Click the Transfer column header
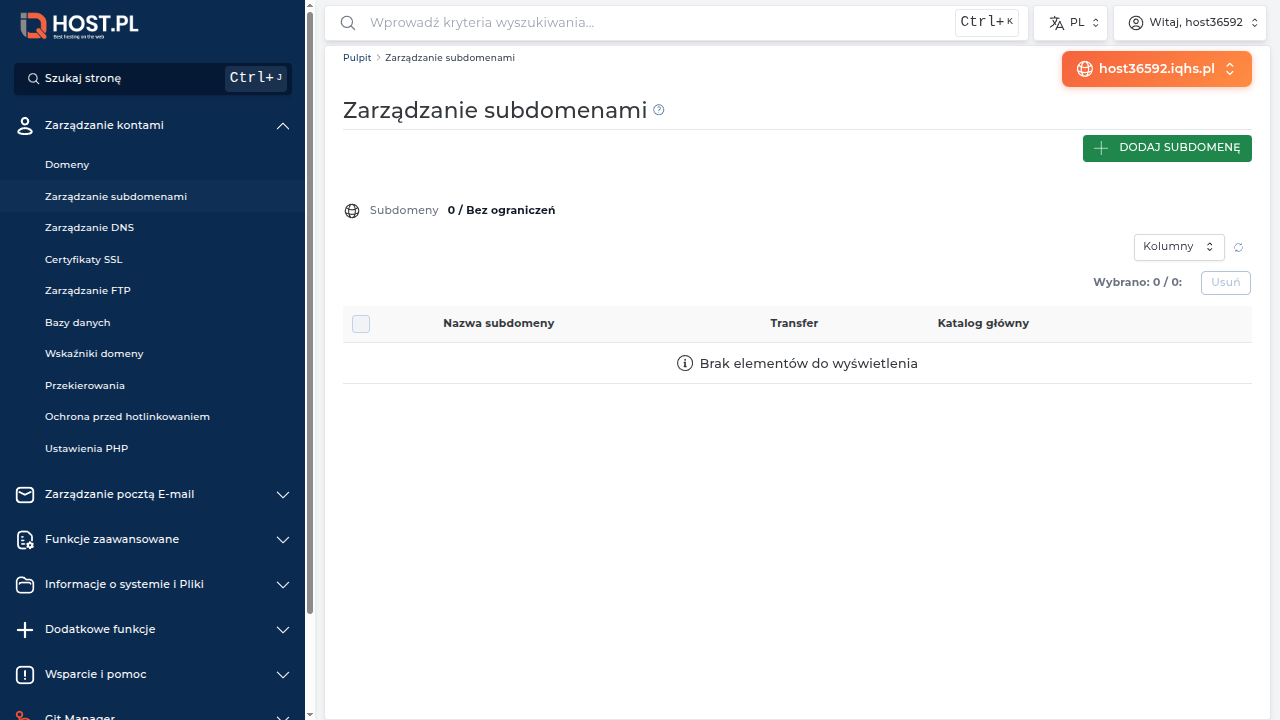The width and height of the screenshot is (1280, 720). coord(794,324)
